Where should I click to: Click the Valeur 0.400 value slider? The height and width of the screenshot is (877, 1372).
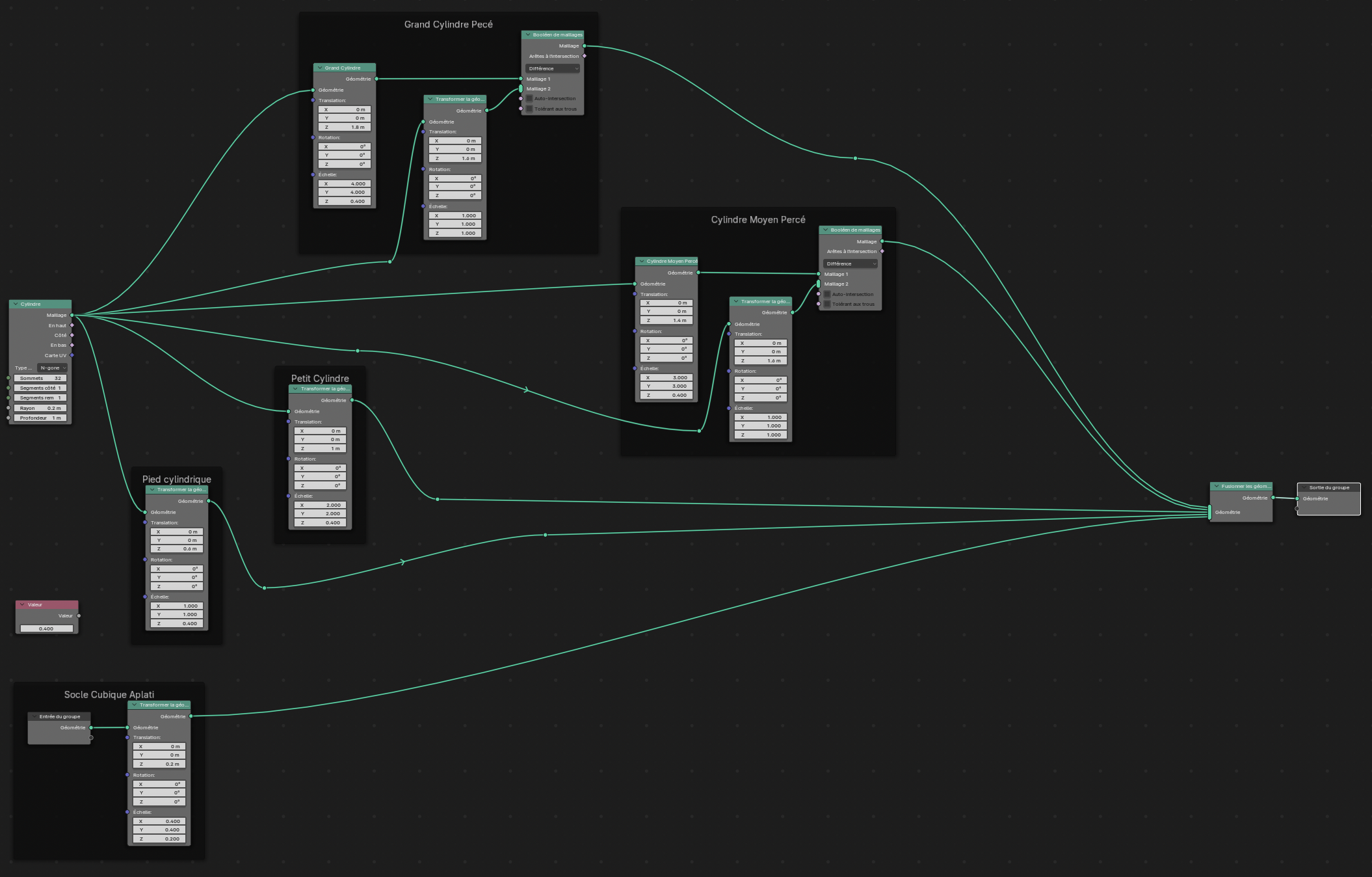click(x=46, y=628)
